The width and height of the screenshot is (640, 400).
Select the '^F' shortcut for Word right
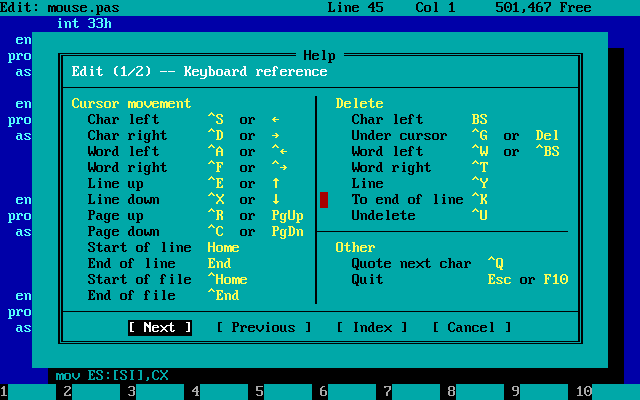coord(216,167)
